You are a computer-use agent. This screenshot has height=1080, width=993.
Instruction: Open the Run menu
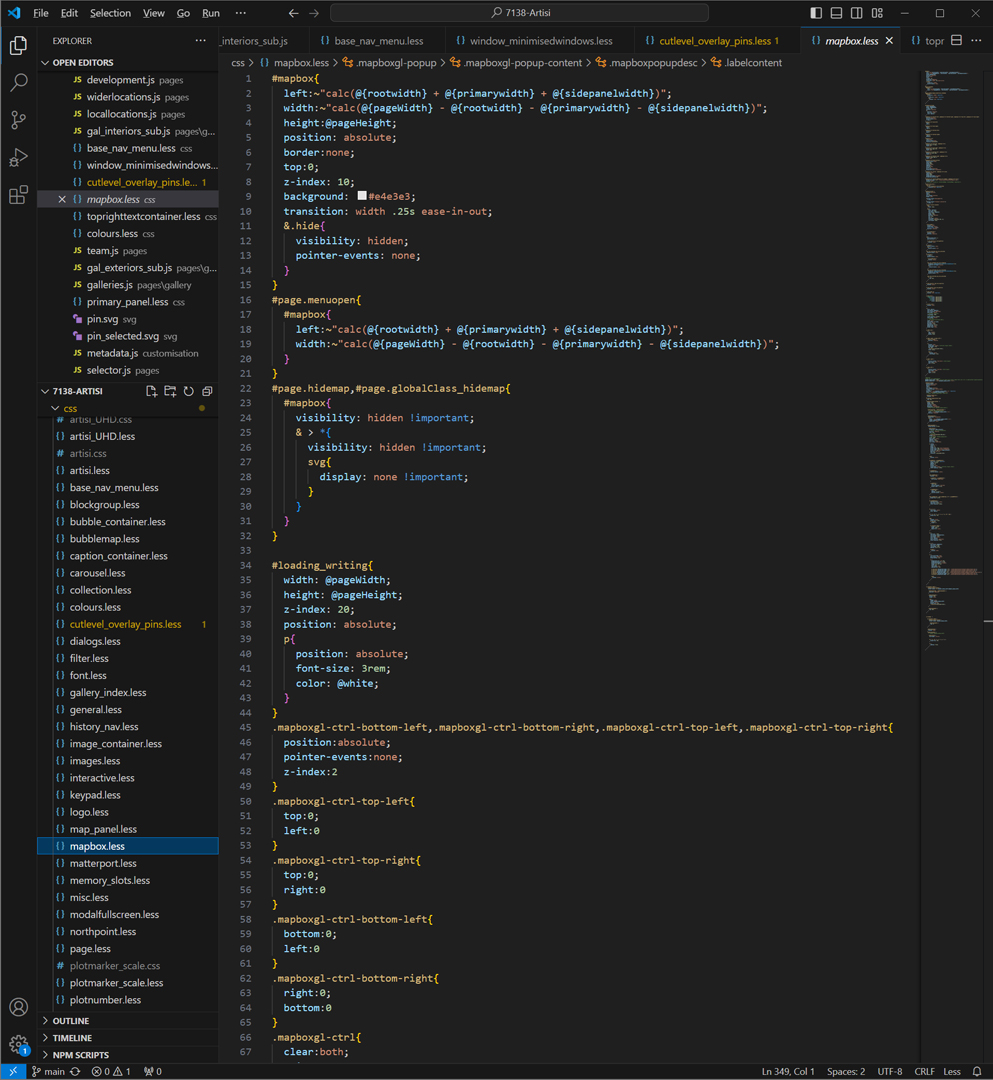tap(211, 13)
